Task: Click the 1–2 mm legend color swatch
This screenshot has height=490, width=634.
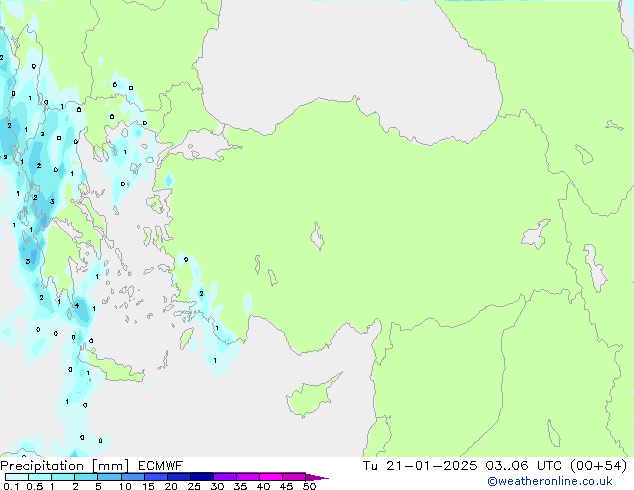Action: click(63, 477)
